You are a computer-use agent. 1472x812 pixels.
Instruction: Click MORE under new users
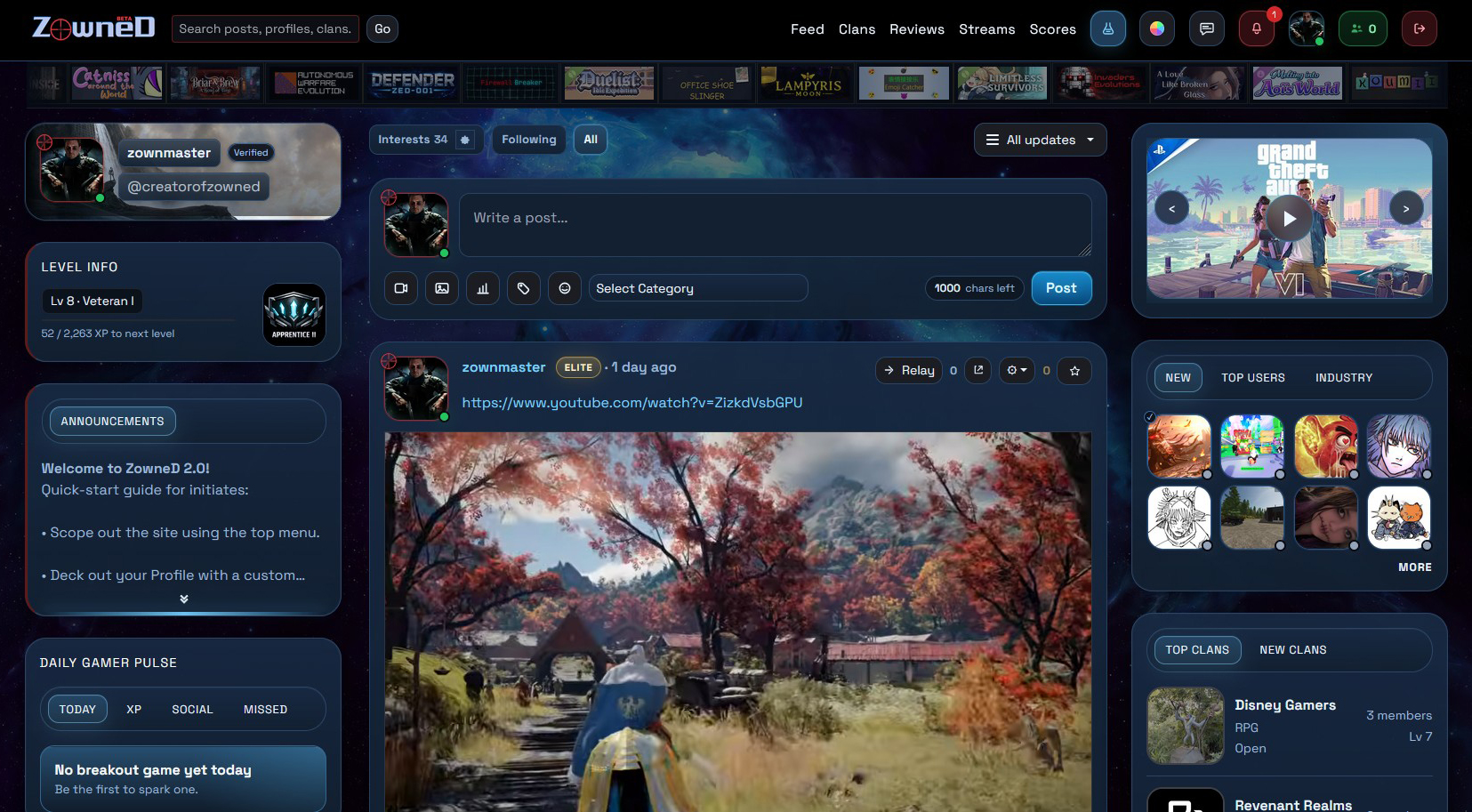(1415, 567)
